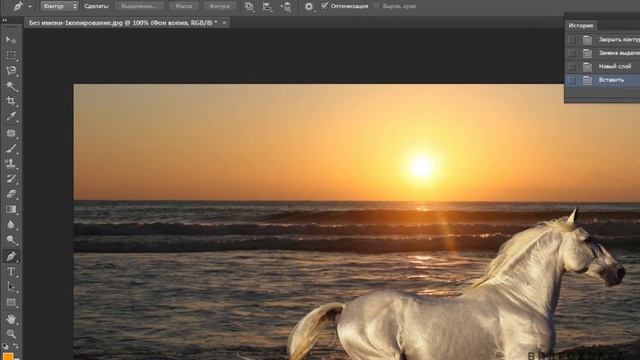This screenshot has height=360, width=640.
Task: Select the Eraser tool
Action: (11, 194)
